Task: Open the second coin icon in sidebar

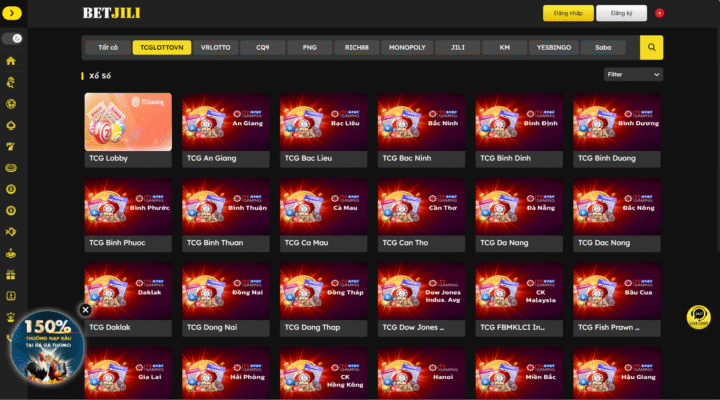Action: (x=11, y=211)
